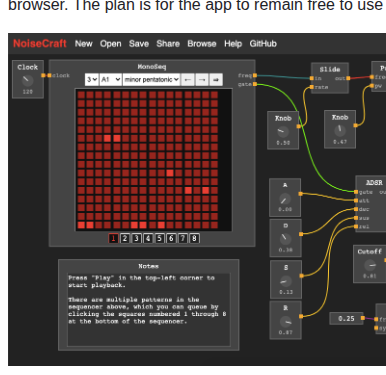Screen dimensions: 386x375
Task: Open the octave dropdown showing 3
Action: pyautogui.click(x=92, y=80)
